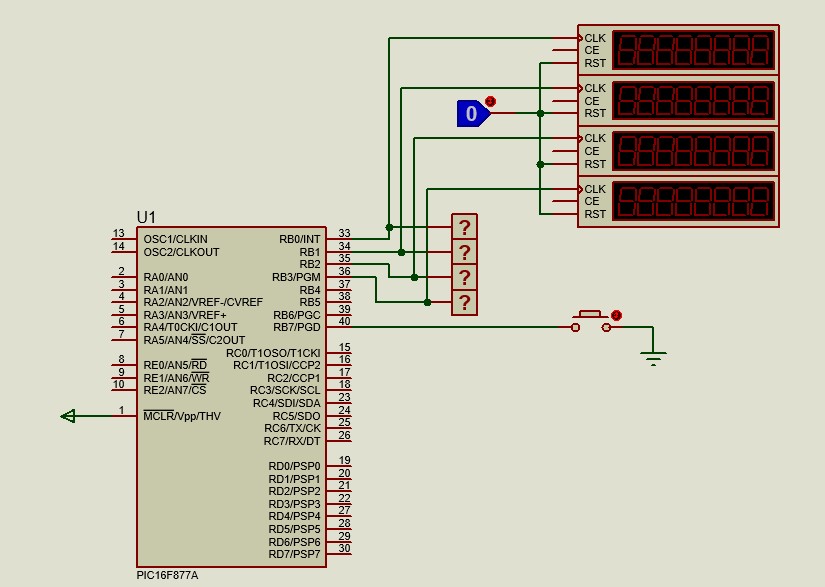Select the RB3/PGM pin label
825x587 pixels.
(296, 277)
